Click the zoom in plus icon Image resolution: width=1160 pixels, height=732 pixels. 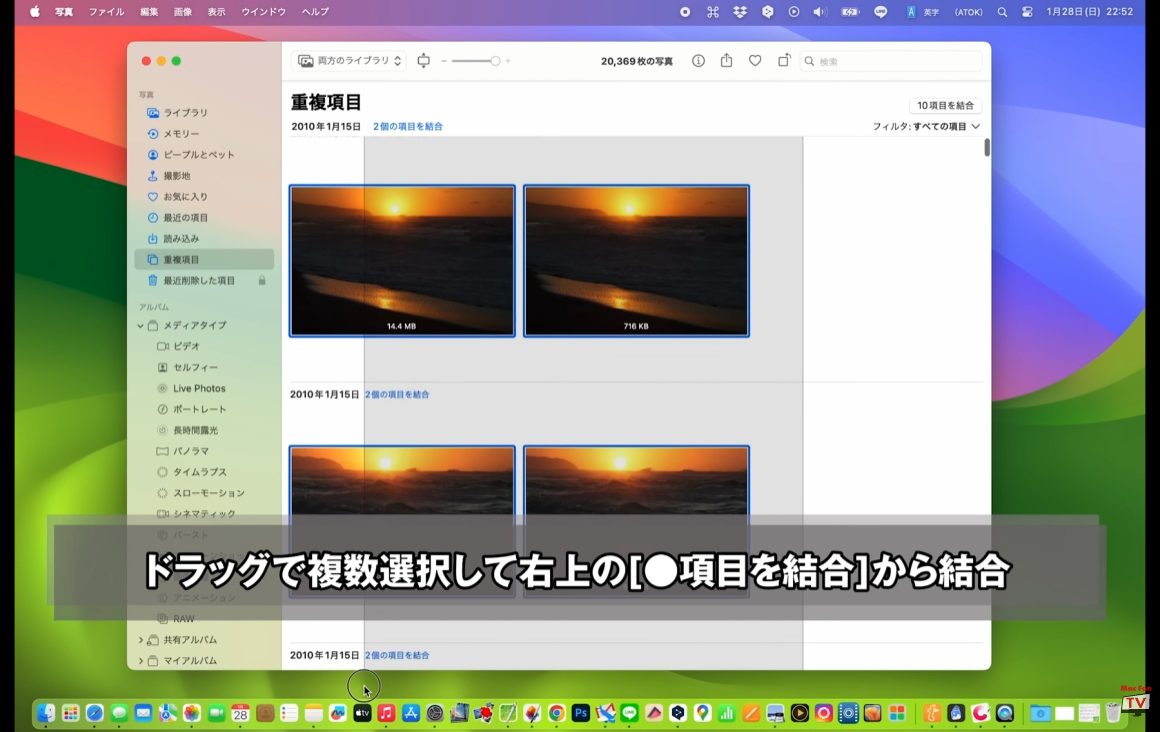coord(508,61)
